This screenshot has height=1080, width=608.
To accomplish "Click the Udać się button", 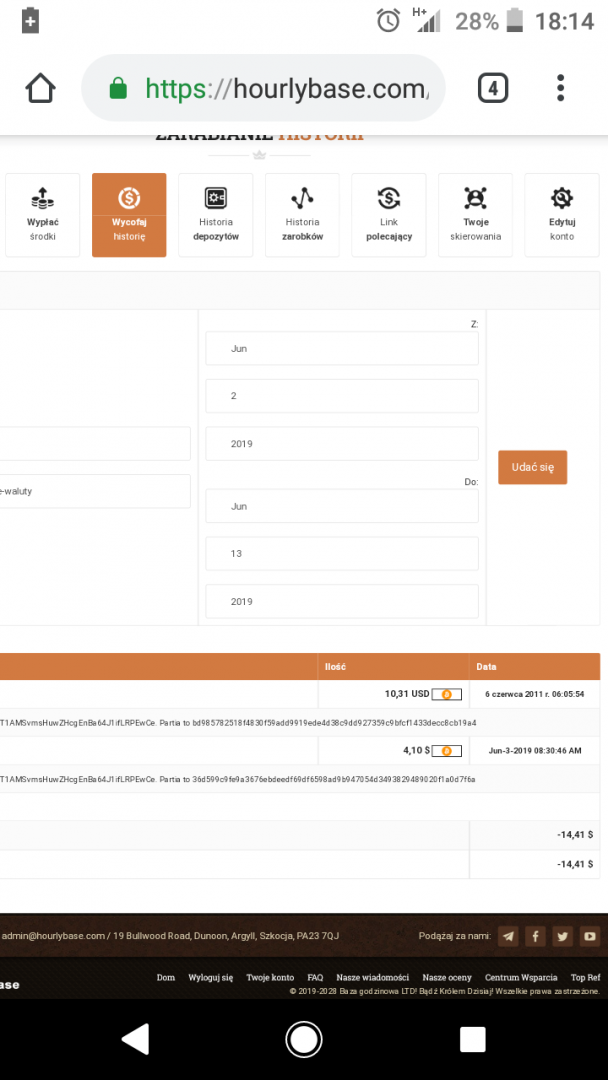I will click(x=532, y=467).
